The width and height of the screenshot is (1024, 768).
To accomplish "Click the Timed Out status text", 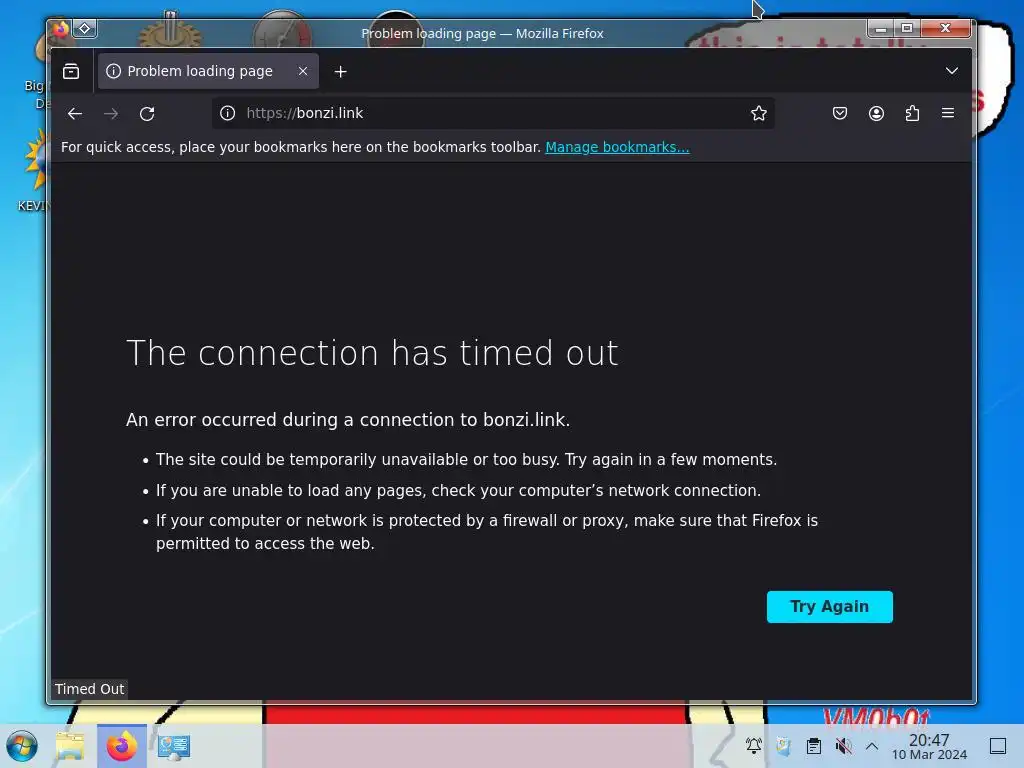I will [89, 689].
